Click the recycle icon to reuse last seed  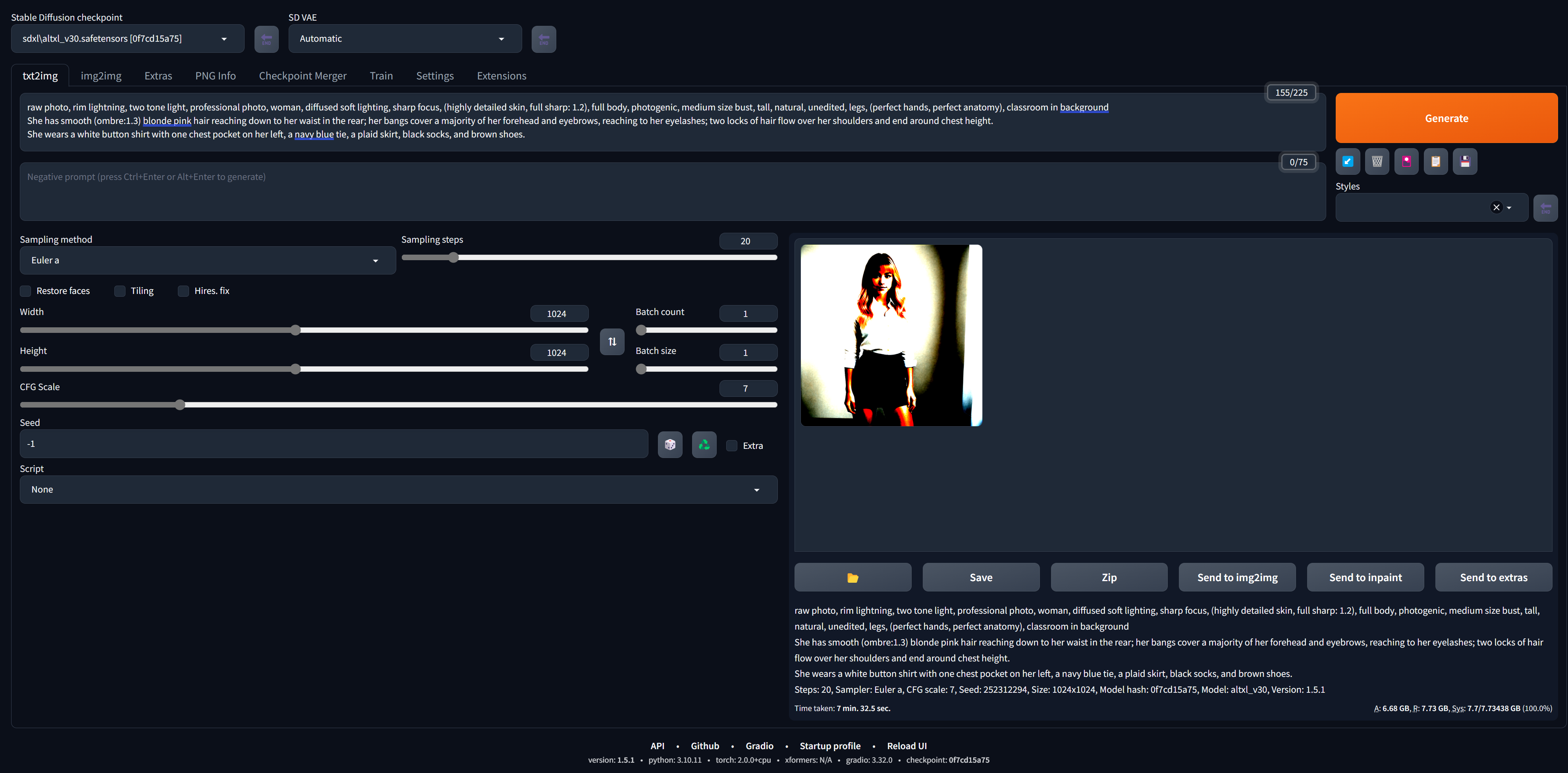pyautogui.click(x=704, y=444)
